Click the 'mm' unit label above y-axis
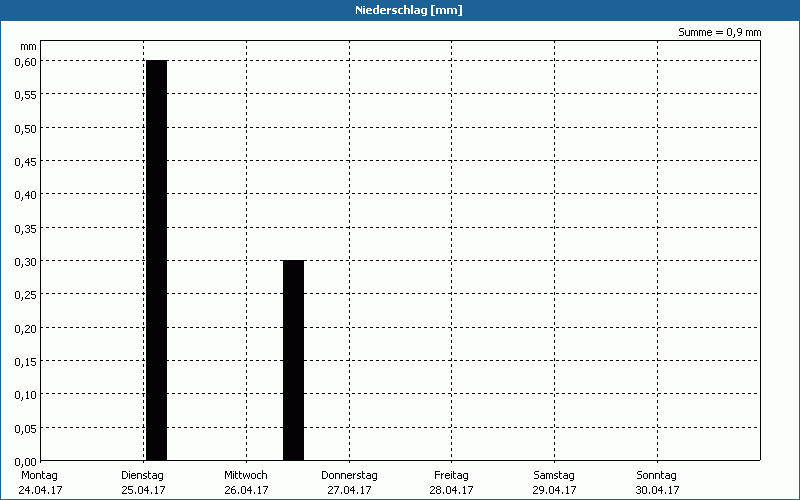The width and height of the screenshot is (800, 500). pyautogui.click(x=29, y=47)
